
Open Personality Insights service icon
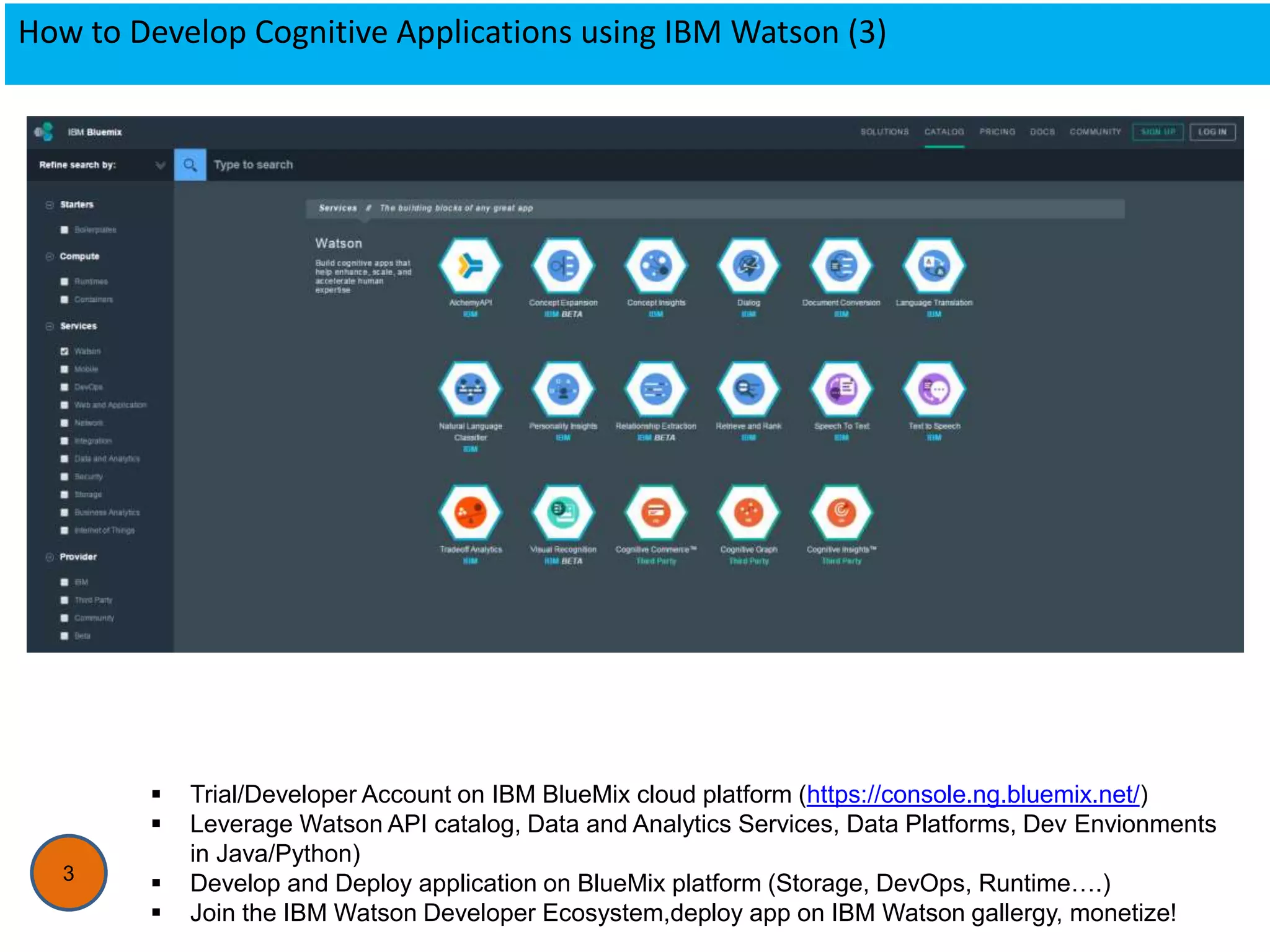pyautogui.click(x=563, y=389)
